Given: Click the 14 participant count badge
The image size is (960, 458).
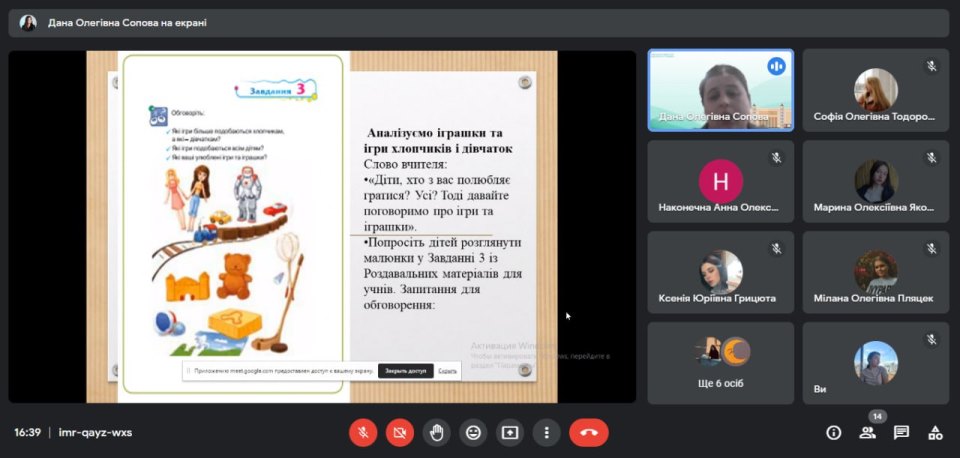Looking at the screenshot, I should tap(877, 416).
